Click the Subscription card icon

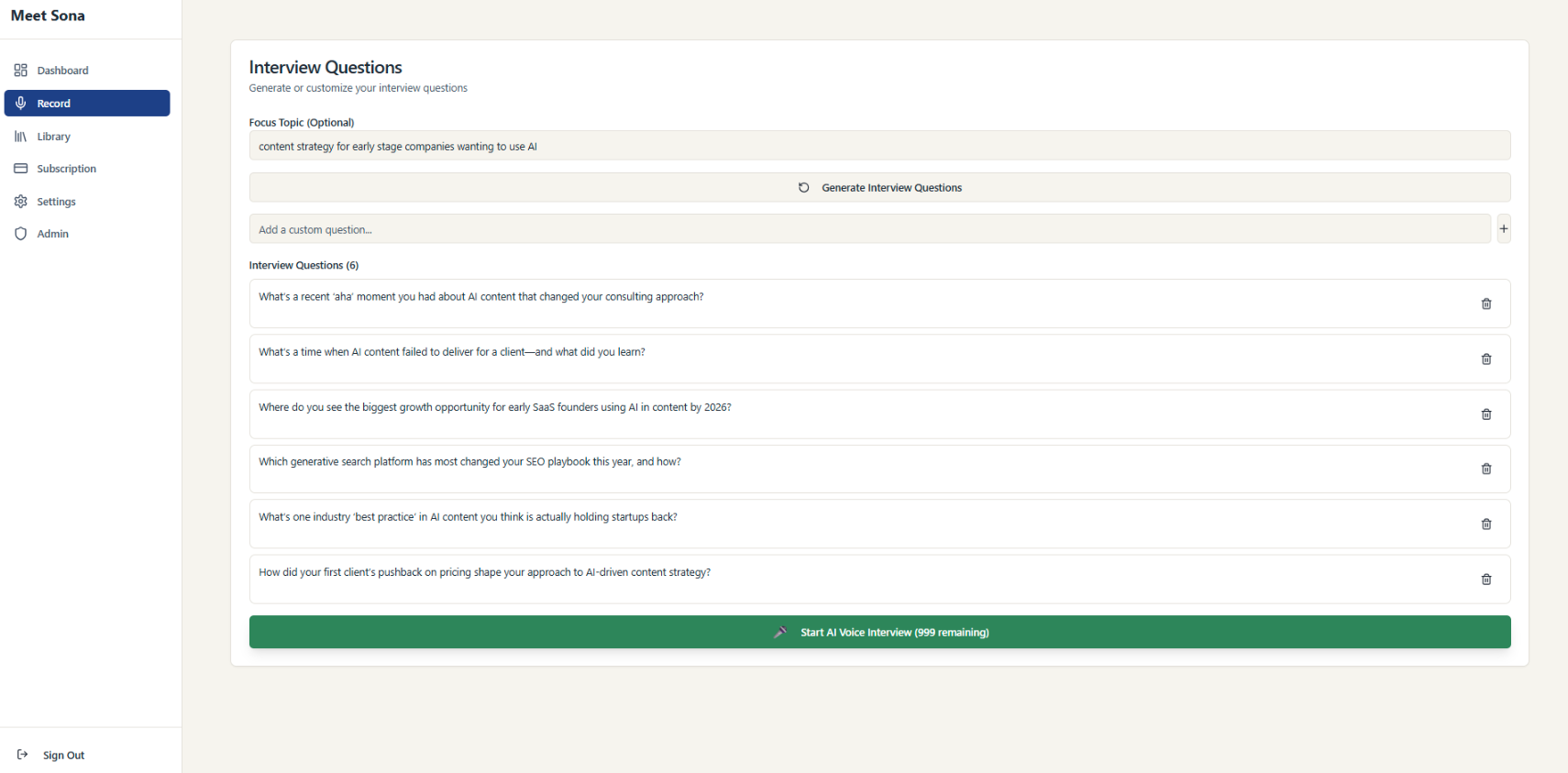(x=20, y=169)
